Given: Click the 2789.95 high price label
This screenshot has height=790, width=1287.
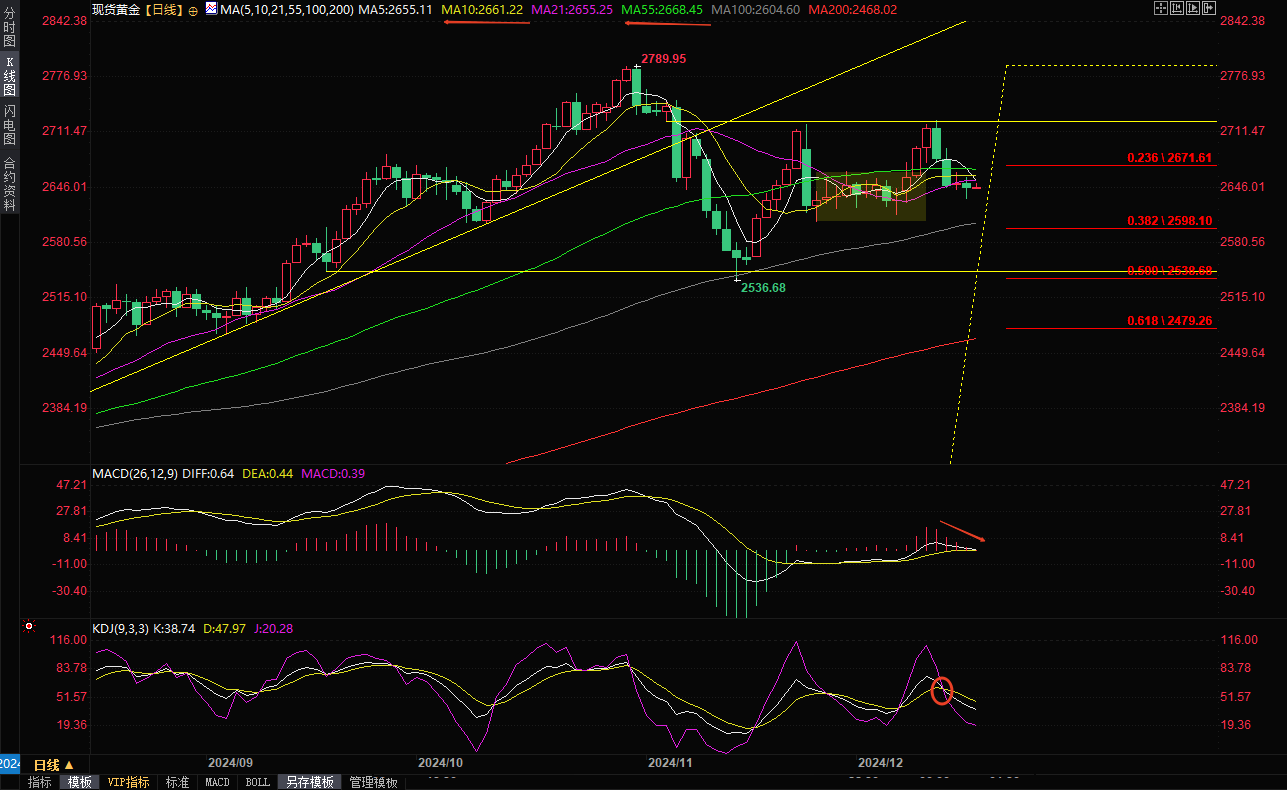Looking at the screenshot, I should point(663,59).
